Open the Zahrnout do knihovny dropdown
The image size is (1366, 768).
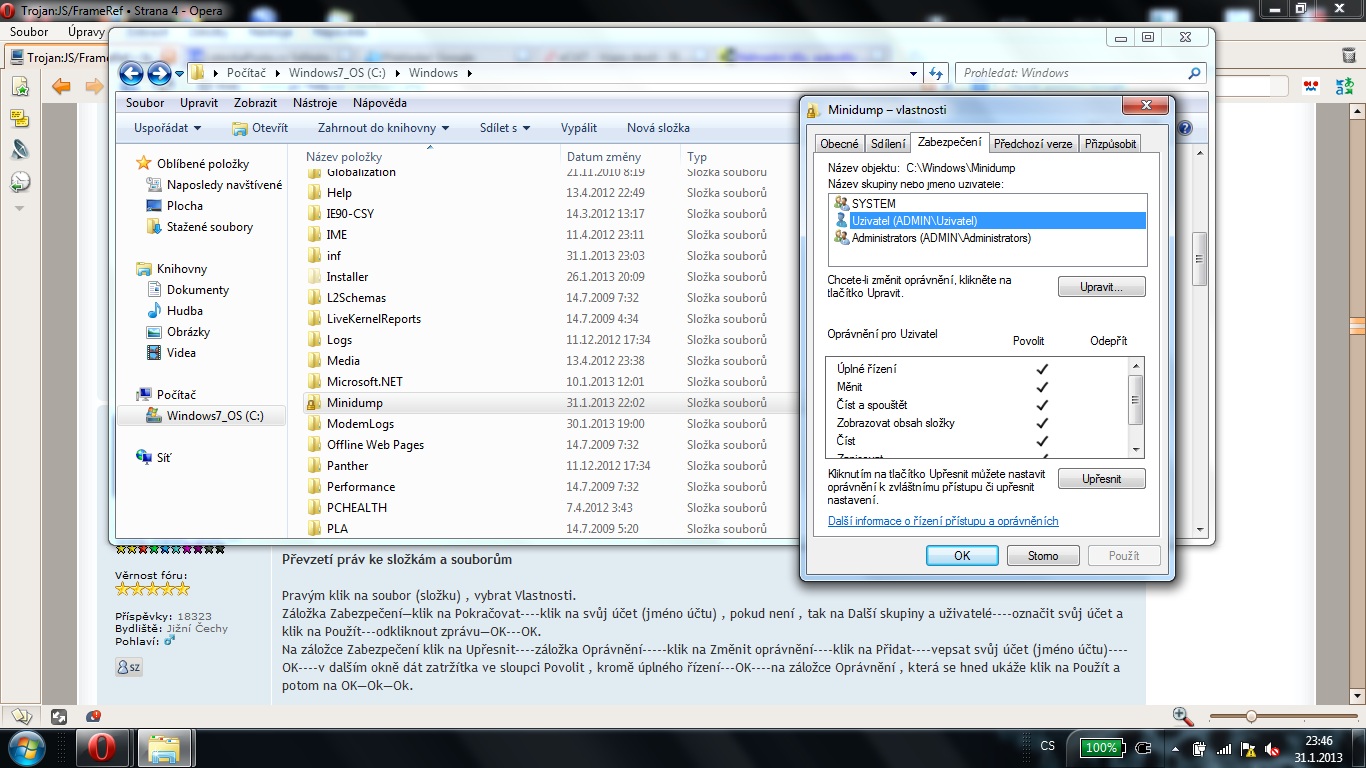click(x=383, y=128)
